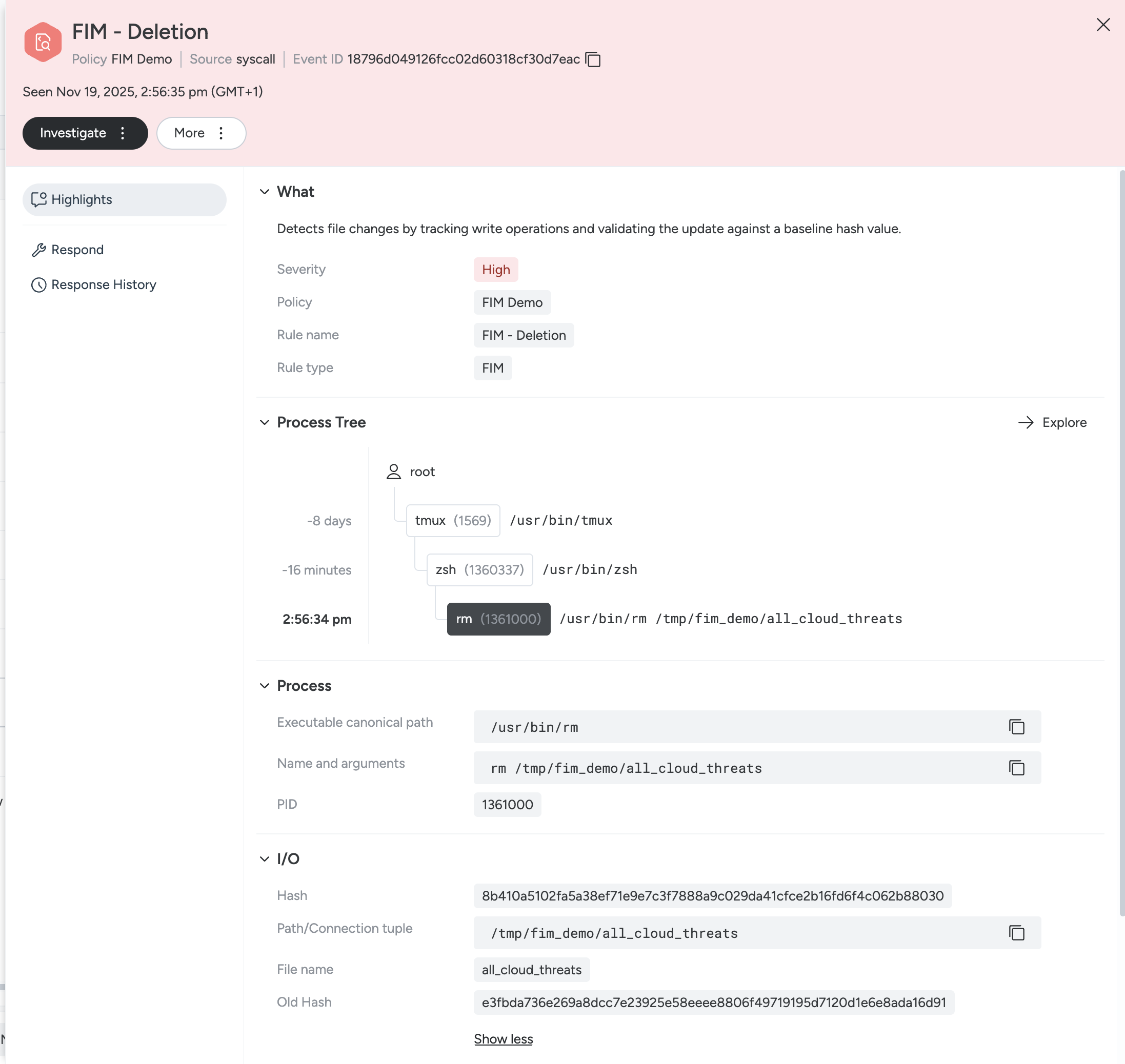Close the event details panel
Viewport: 1125px width, 1064px height.
[x=1102, y=25]
